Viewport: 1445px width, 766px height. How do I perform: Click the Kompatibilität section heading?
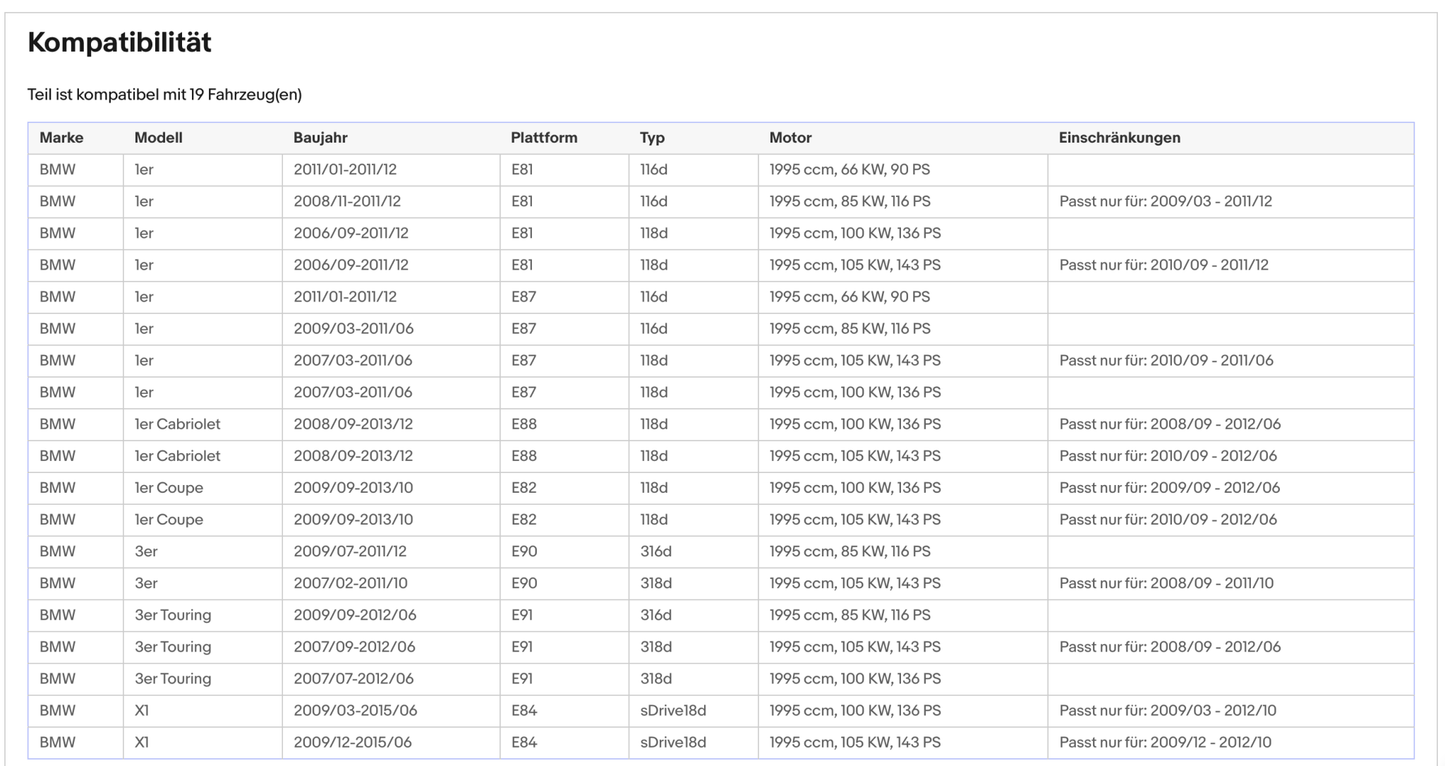point(119,43)
